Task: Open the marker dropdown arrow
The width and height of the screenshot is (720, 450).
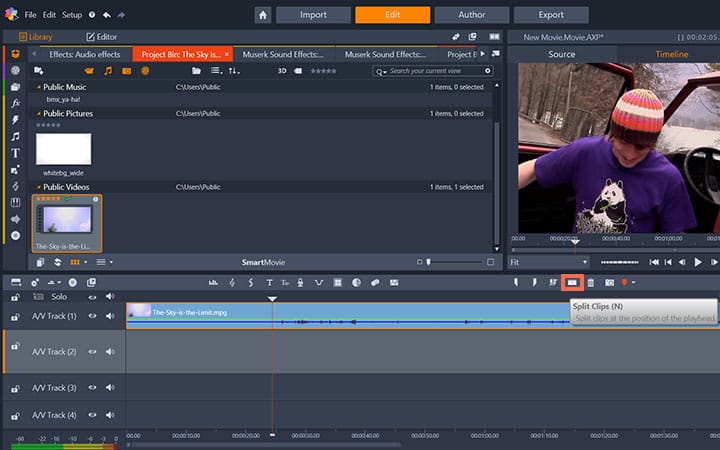Action: tap(633, 282)
